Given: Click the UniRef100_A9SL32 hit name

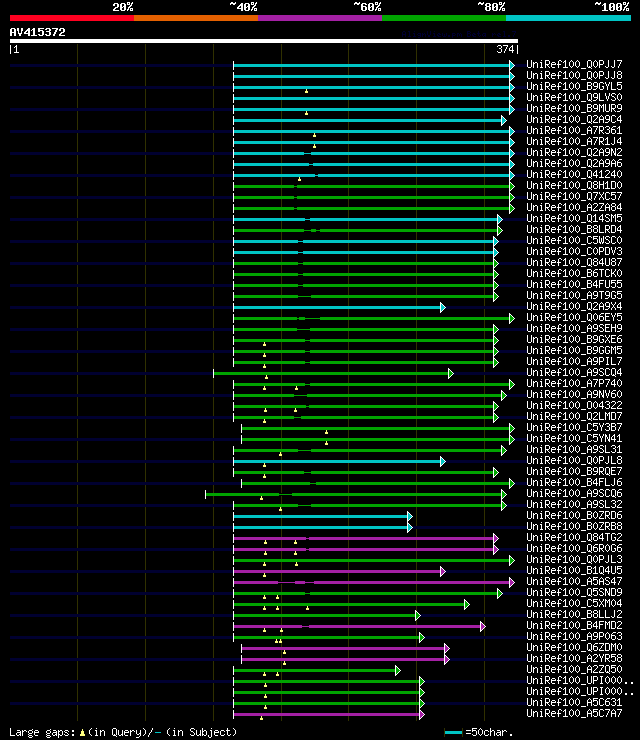Looking at the screenshot, I should pyautogui.click(x=574, y=505).
